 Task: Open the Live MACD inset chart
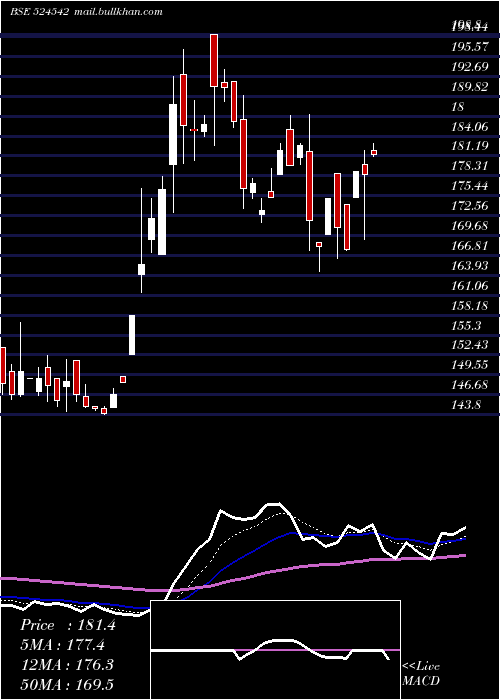click(275, 650)
